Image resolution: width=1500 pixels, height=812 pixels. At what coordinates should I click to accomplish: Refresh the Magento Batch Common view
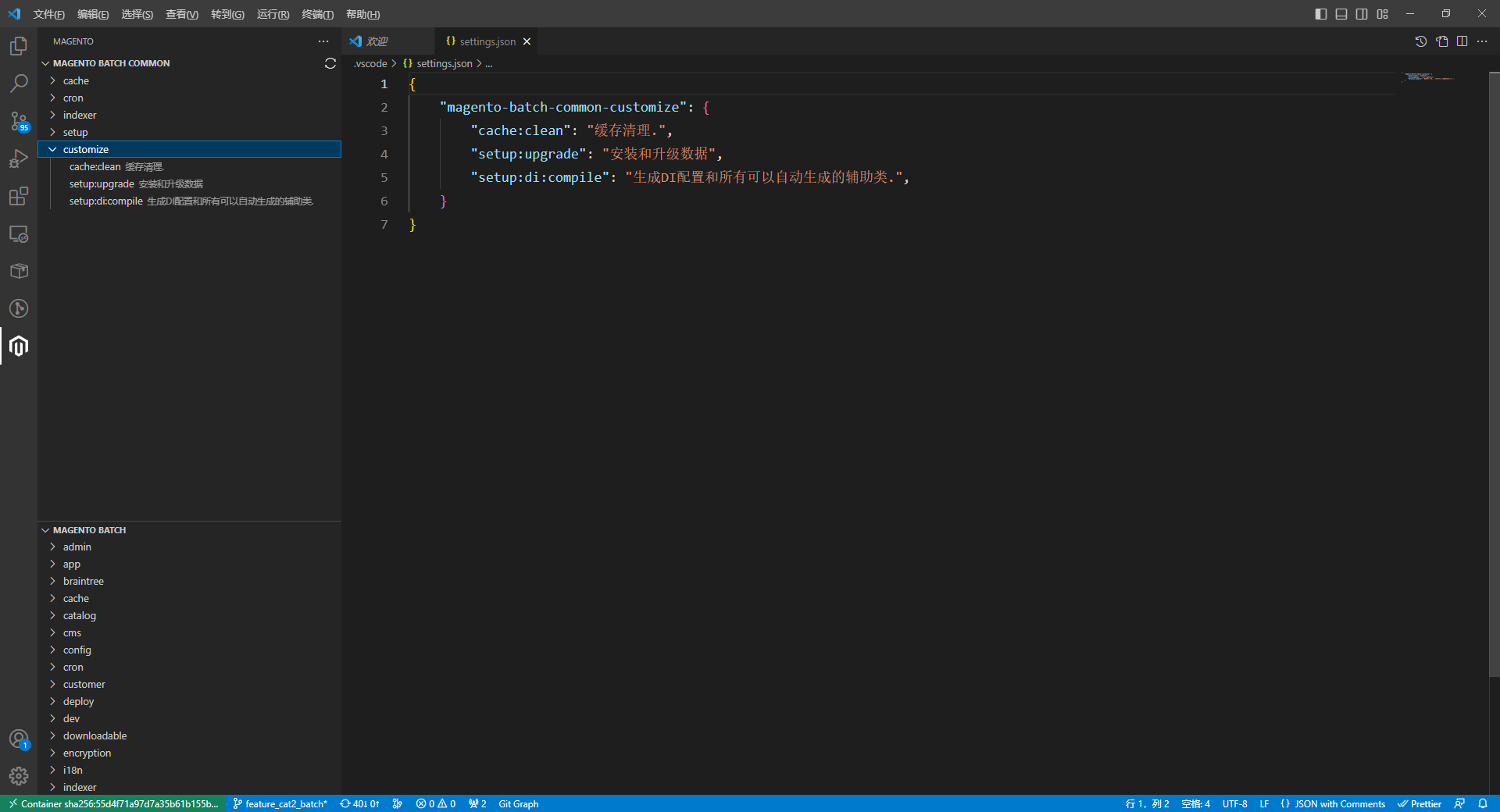click(x=330, y=63)
